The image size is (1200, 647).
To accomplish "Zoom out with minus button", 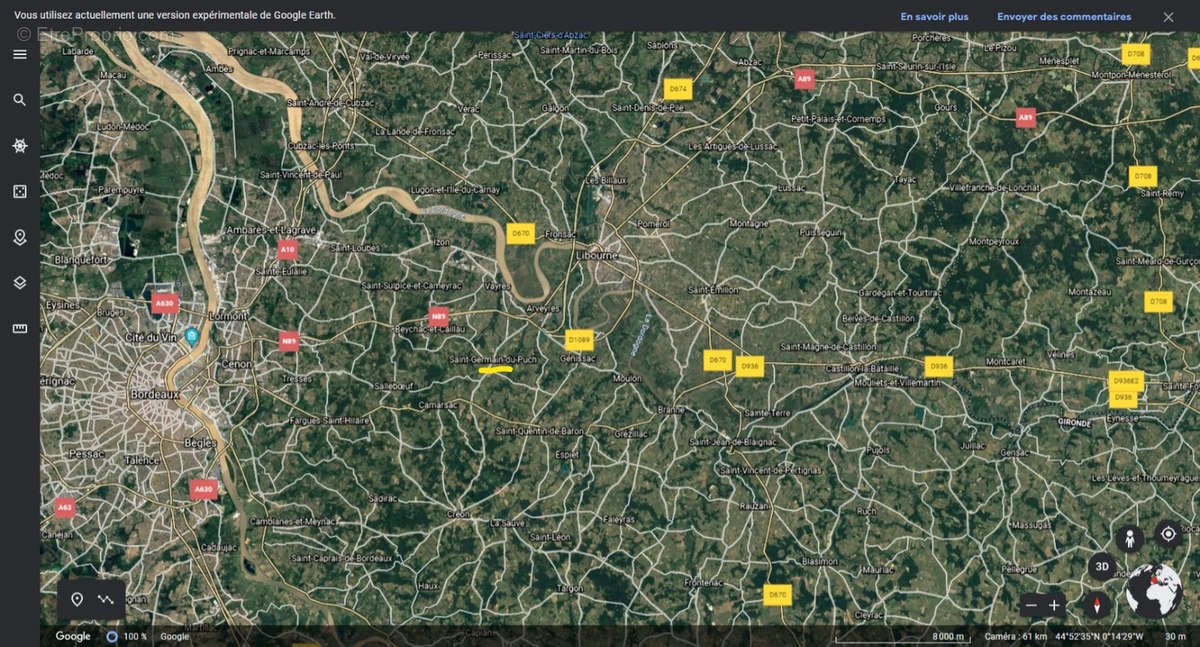I will [x=1032, y=605].
